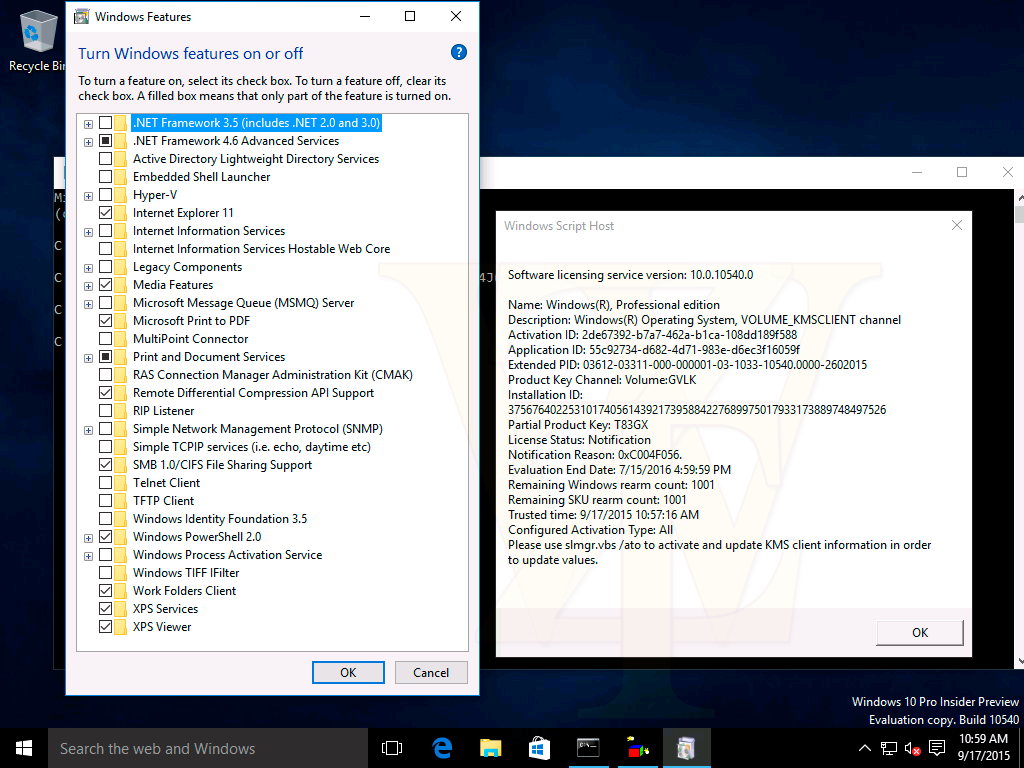
Task: Open the Recycle Bin desktop icon
Action: tap(37, 40)
